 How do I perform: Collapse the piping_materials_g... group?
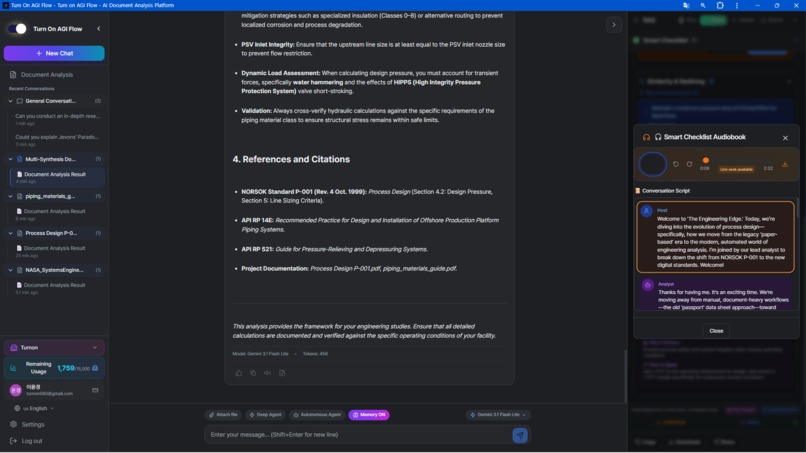10,196
